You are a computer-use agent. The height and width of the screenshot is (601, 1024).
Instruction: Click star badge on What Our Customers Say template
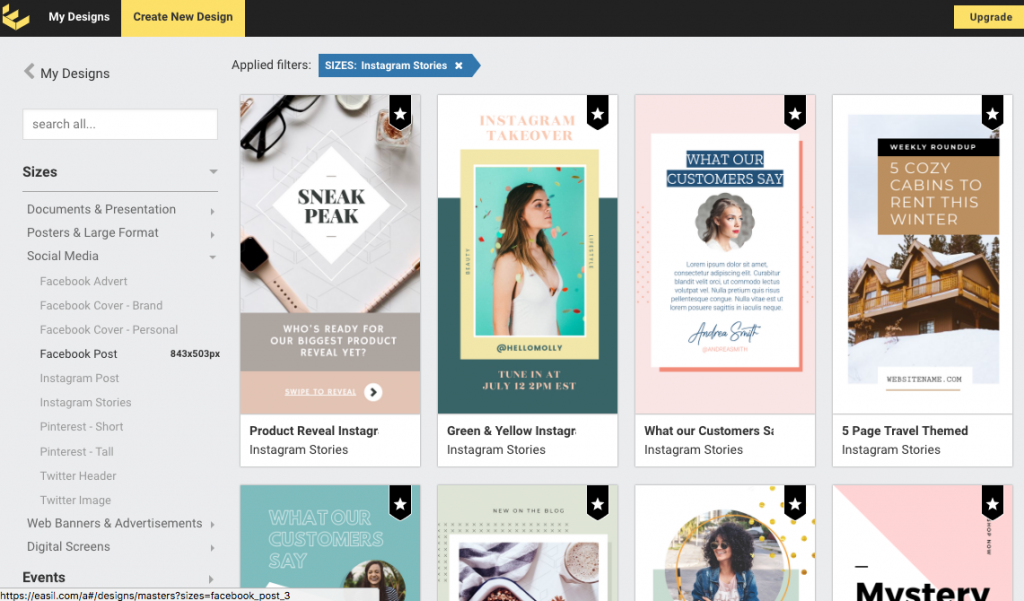[794, 113]
